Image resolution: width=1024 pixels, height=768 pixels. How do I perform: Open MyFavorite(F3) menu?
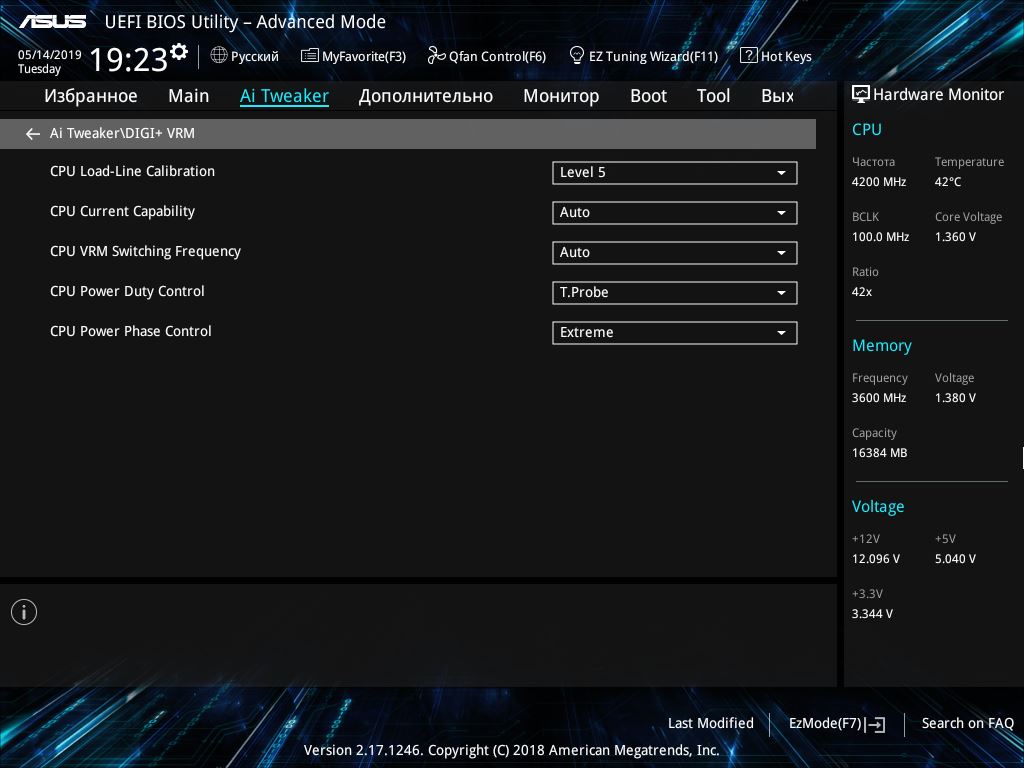[364, 57]
